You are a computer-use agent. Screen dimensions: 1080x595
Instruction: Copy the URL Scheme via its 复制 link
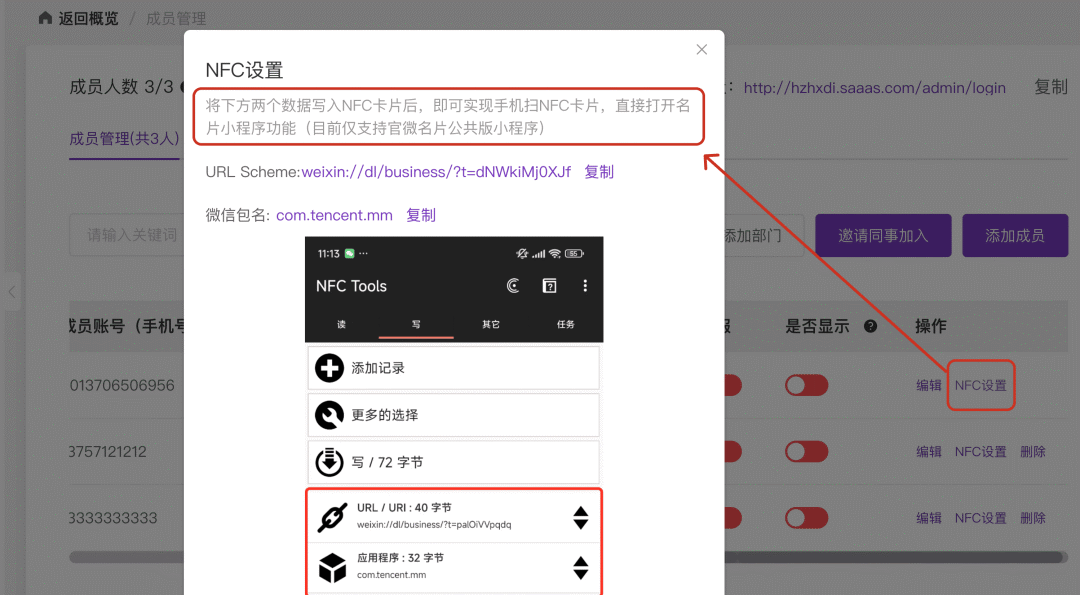[599, 172]
